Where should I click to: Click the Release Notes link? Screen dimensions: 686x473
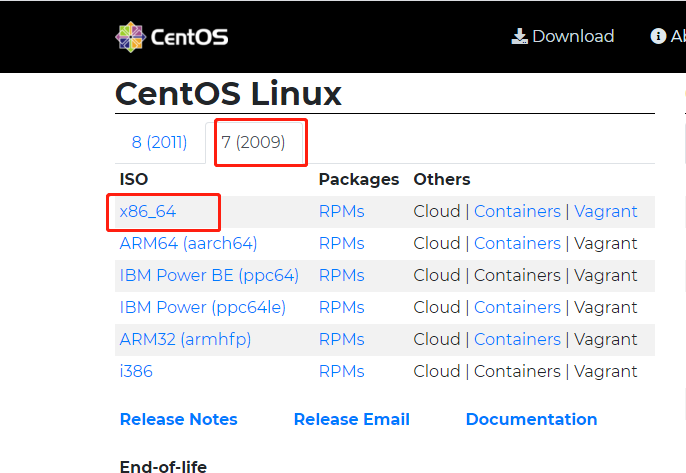(178, 419)
